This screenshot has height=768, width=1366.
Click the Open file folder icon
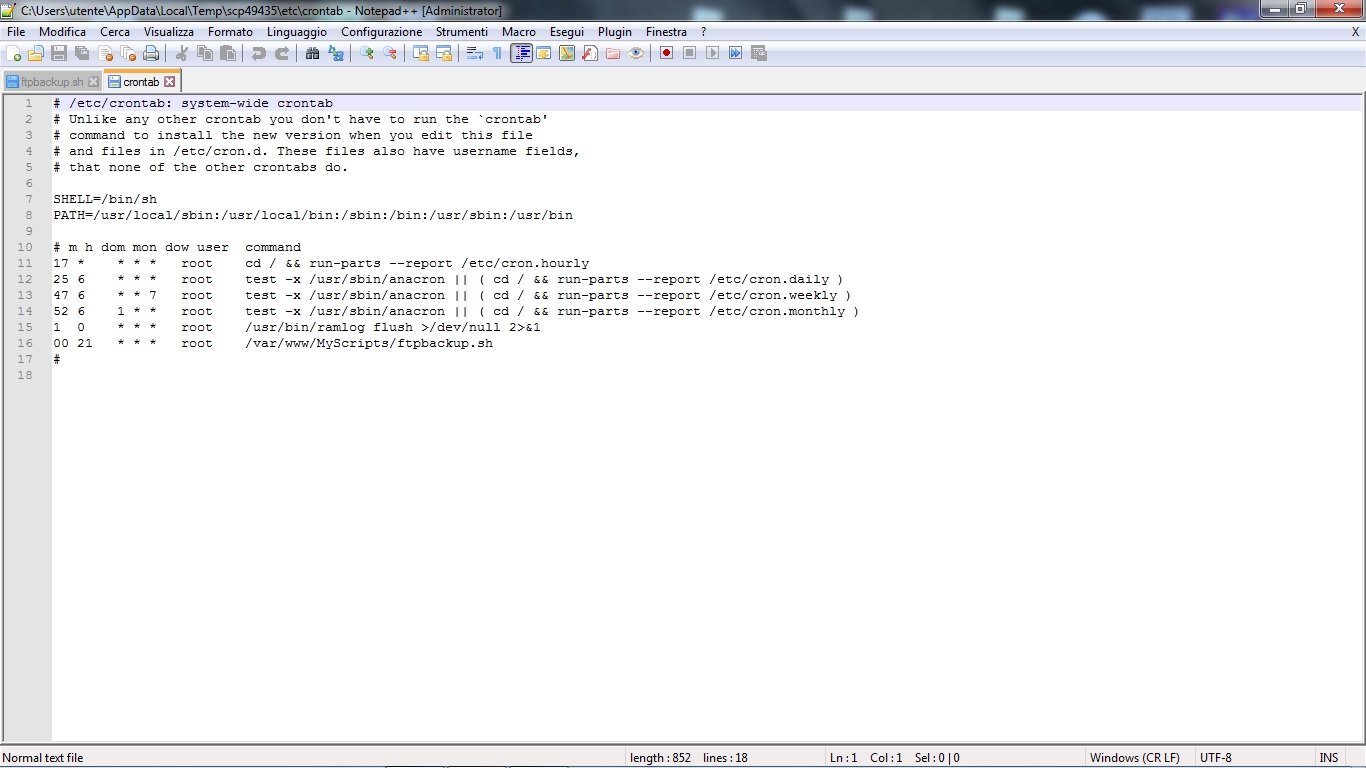pos(36,53)
